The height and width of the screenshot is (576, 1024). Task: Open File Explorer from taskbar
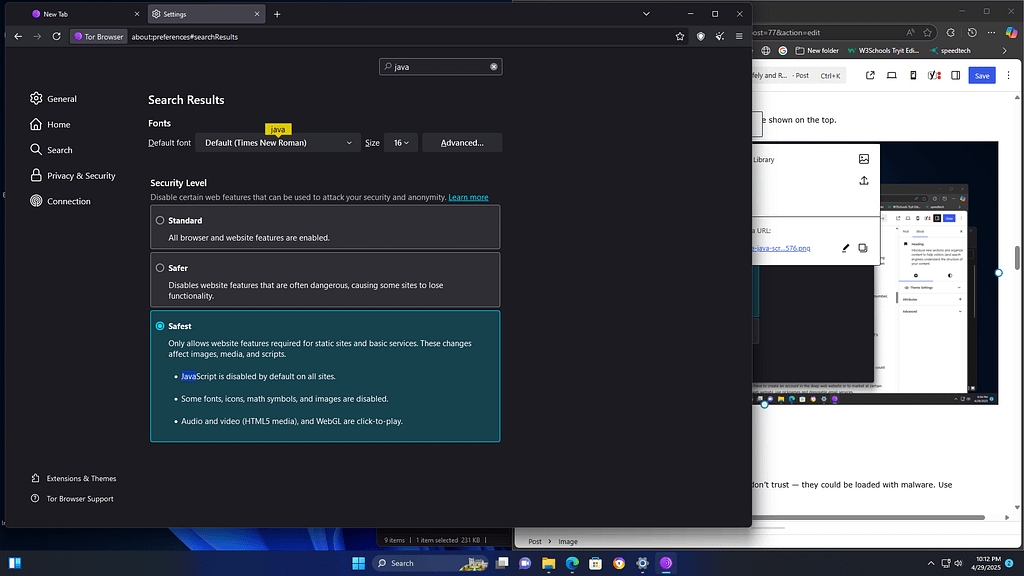click(x=549, y=563)
